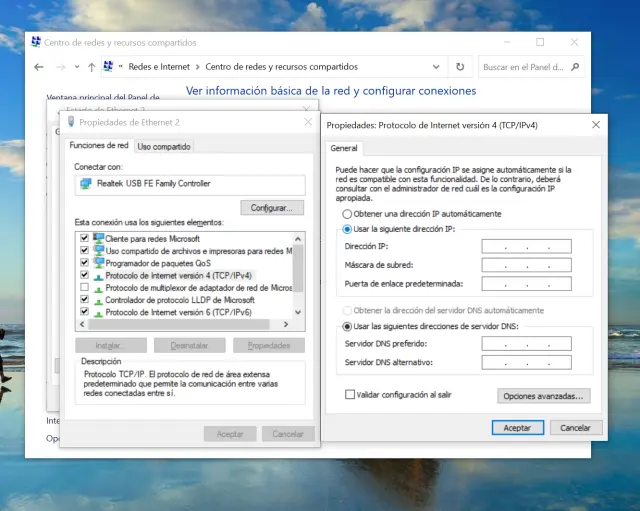Check Validar configuración al salir
The width and height of the screenshot is (640, 511).
tap(349, 395)
